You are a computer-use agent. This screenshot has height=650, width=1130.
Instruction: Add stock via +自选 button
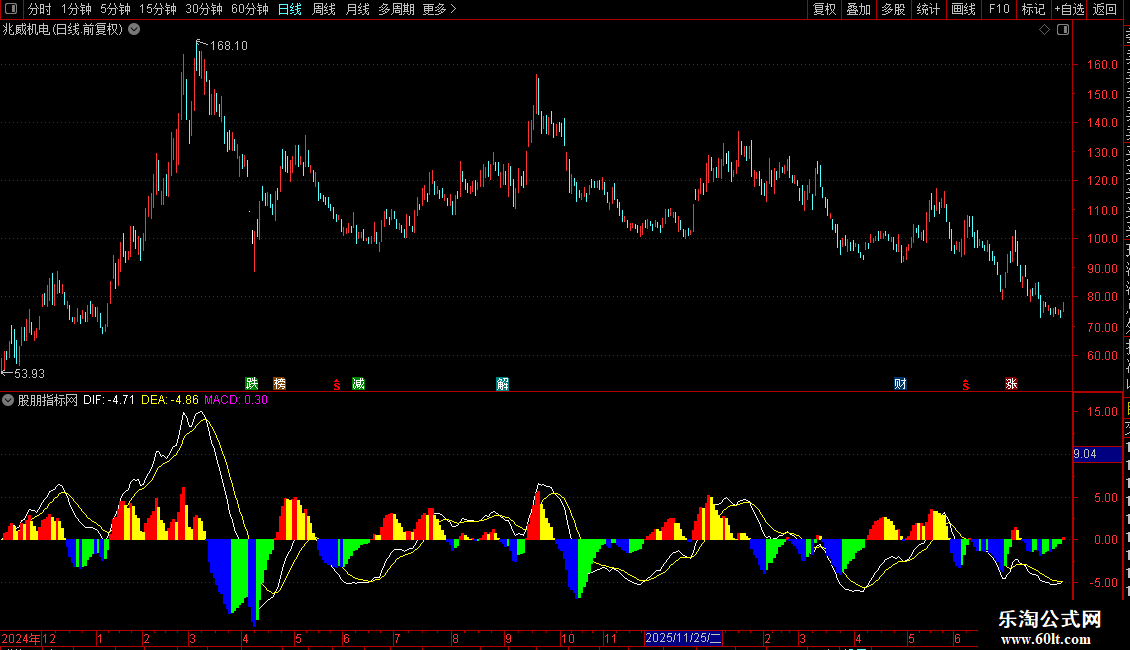click(1069, 9)
